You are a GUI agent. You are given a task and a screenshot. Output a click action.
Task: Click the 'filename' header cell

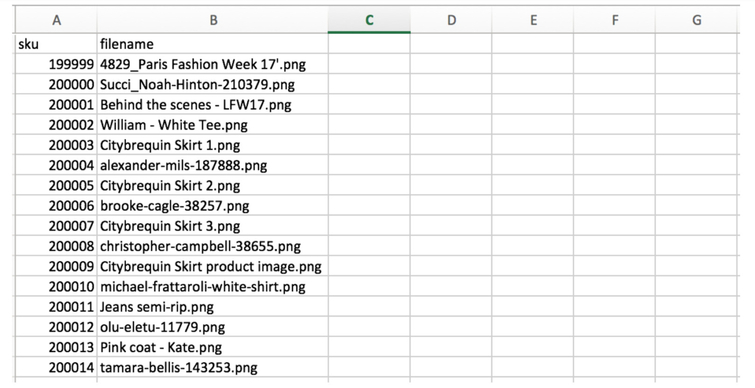(213, 44)
